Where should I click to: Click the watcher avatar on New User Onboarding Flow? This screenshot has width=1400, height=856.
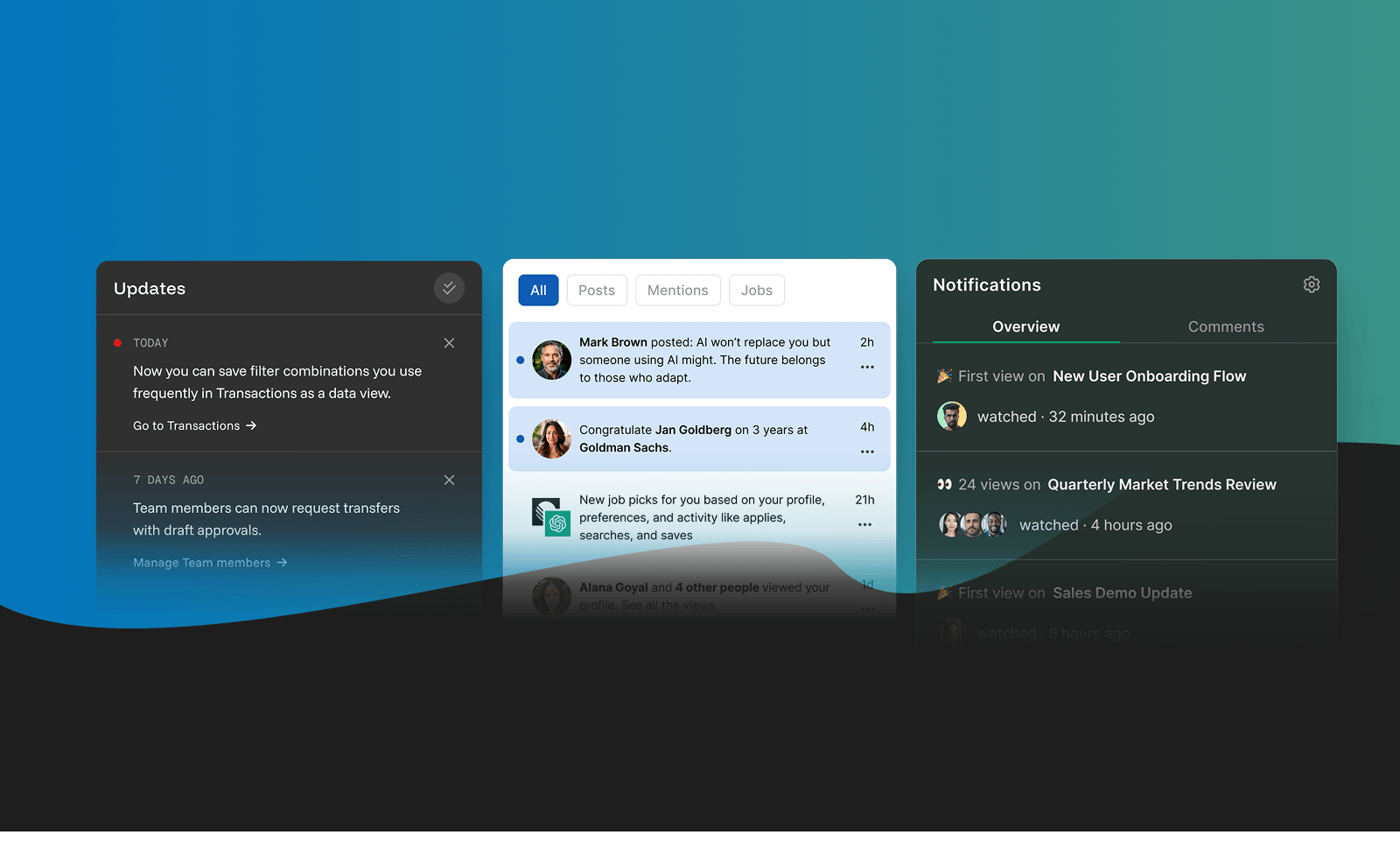pyautogui.click(x=951, y=416)
